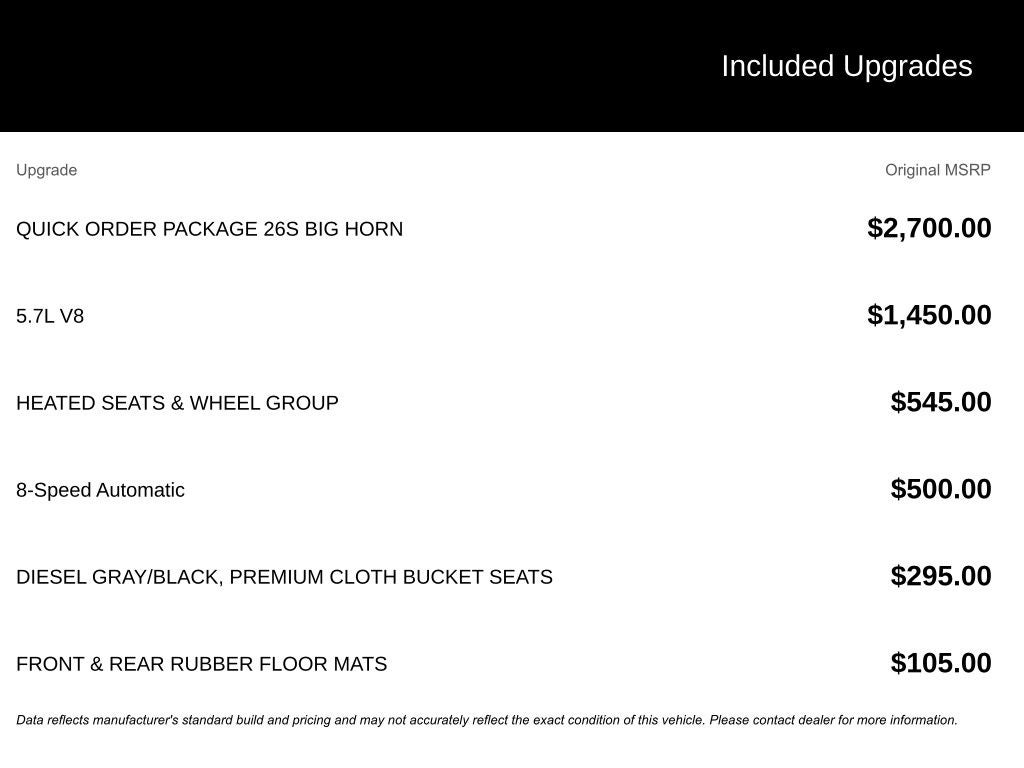Click "exact condition of this vehicle" disclaimer phrase
This screenshot has height=768, width=1024.
click(x=618, y=720)
